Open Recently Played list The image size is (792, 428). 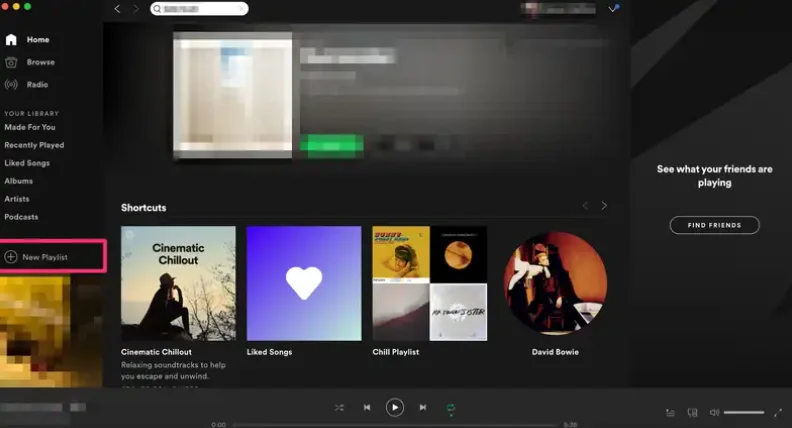click(34, 145)
